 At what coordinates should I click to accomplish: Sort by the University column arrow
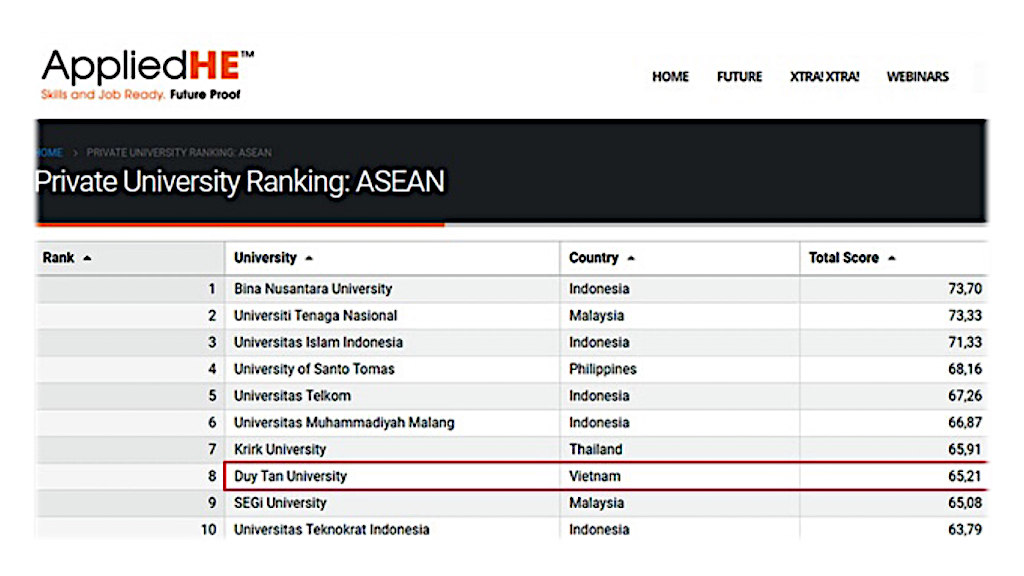click(309, 259)
